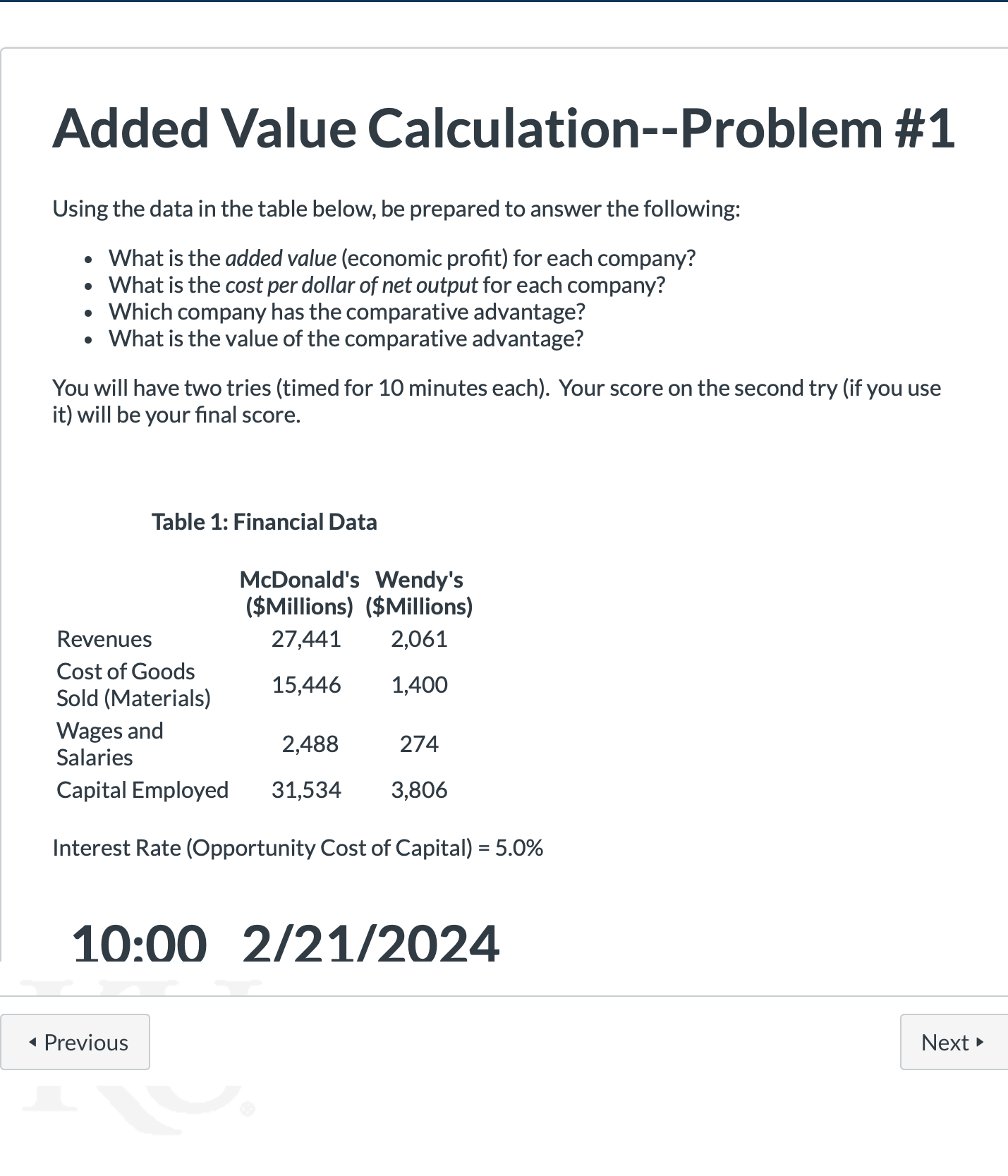Click the date stamp 2/21/2024
The height and width of the screenshot is (1176, 1008).
click(x=370, y=943)
